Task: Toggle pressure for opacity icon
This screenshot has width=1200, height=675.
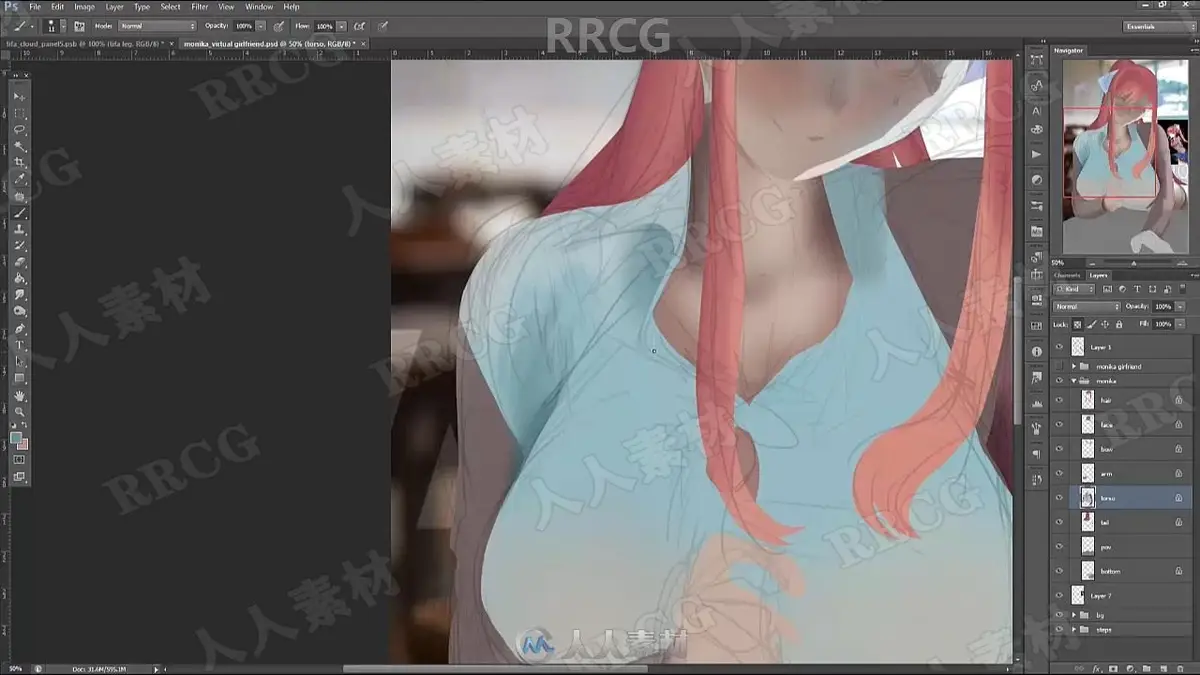Action: (x=278, y=25)
